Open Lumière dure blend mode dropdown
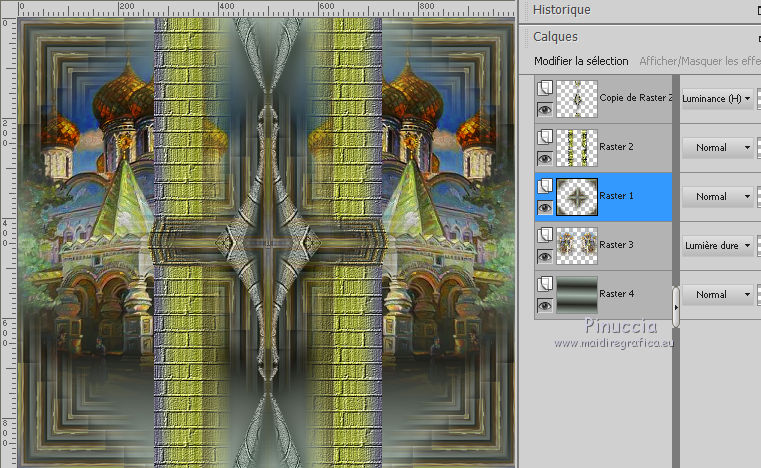 point(717,246)
